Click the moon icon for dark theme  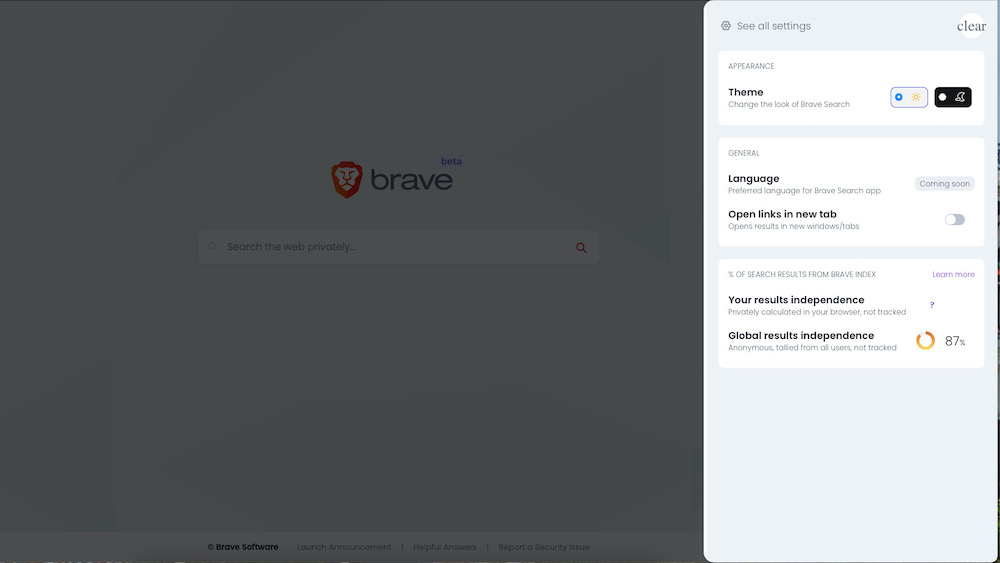tap(960, 97)
